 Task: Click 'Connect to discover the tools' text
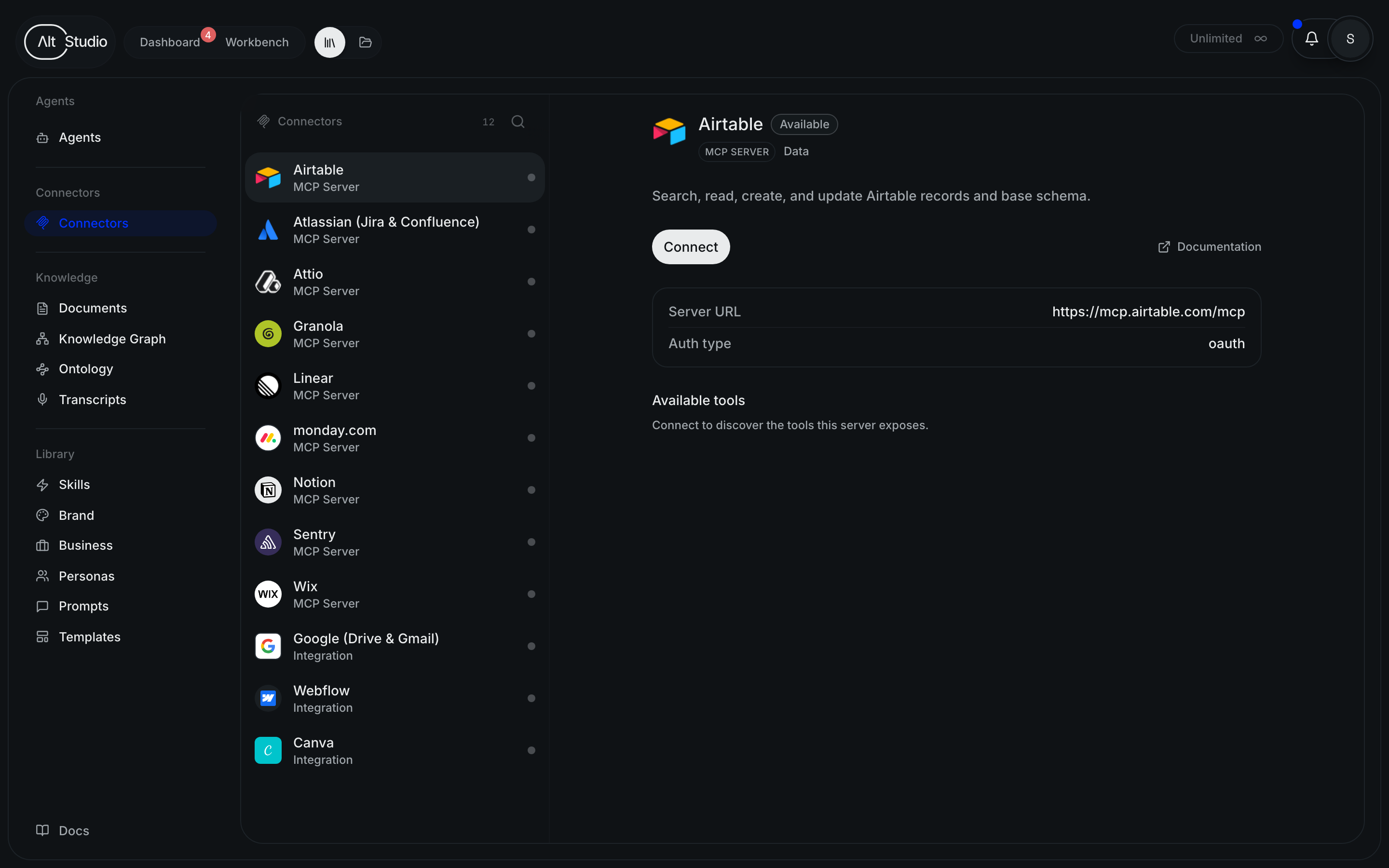(x=790, y=425)
